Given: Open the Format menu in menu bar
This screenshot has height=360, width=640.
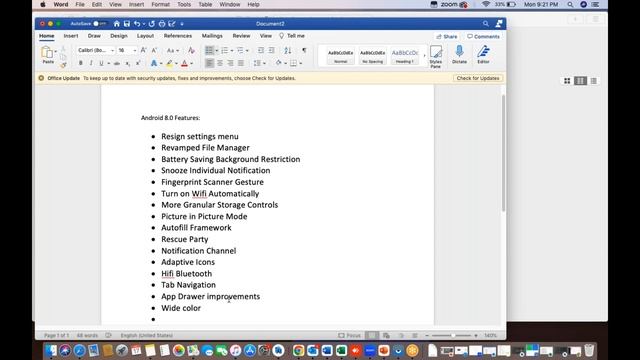Looking at the screenshot, I should point(160,4).
